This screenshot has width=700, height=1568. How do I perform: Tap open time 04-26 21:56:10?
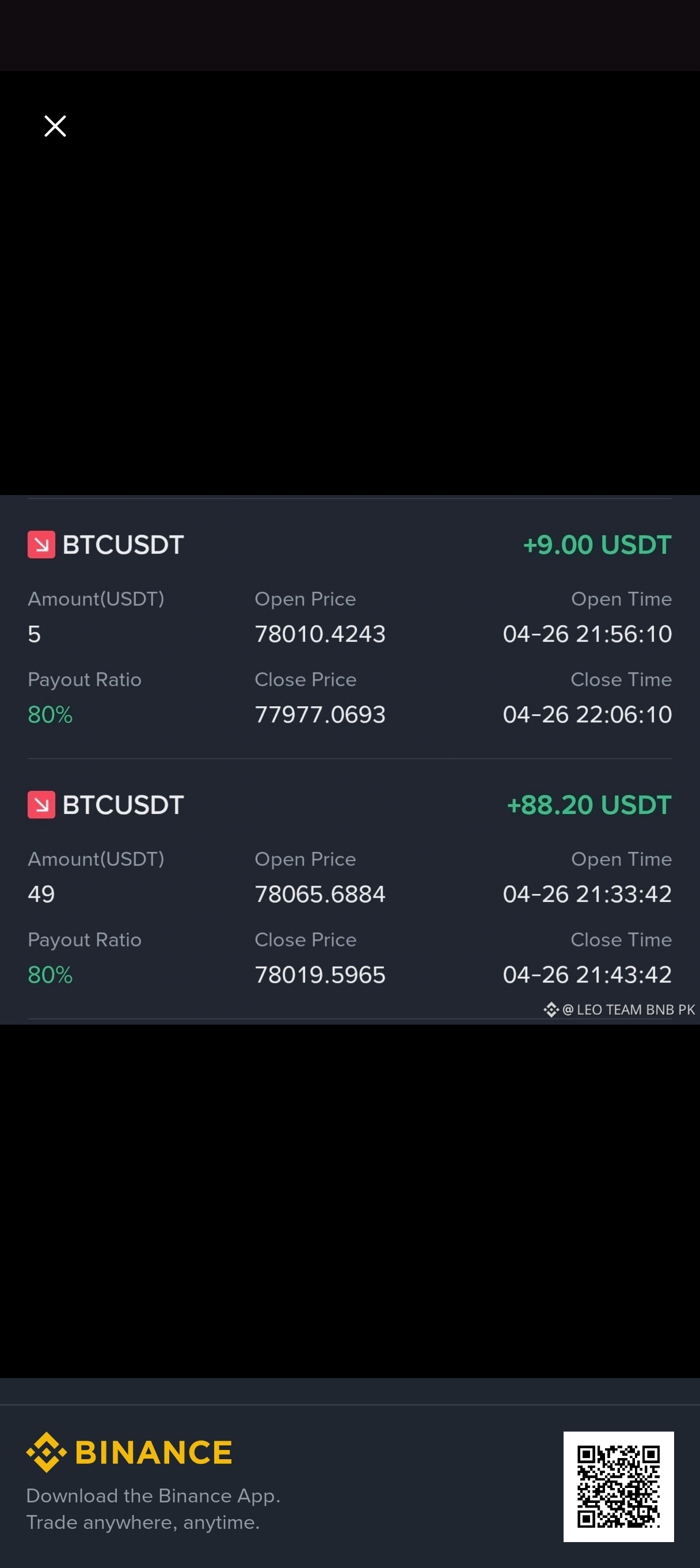[x=587, y=634]
